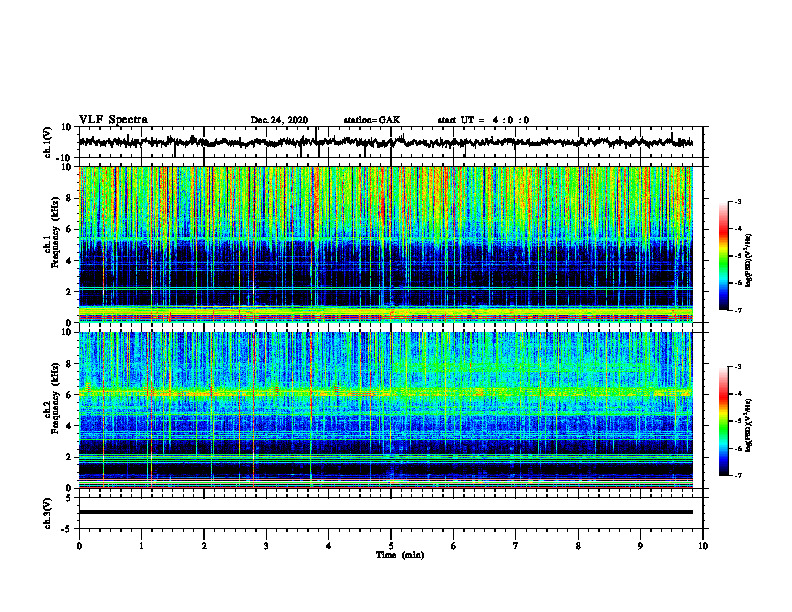Click the "station=GAK" header label
The height and width of the screenshot is (612, 792).
click(372, 120)
